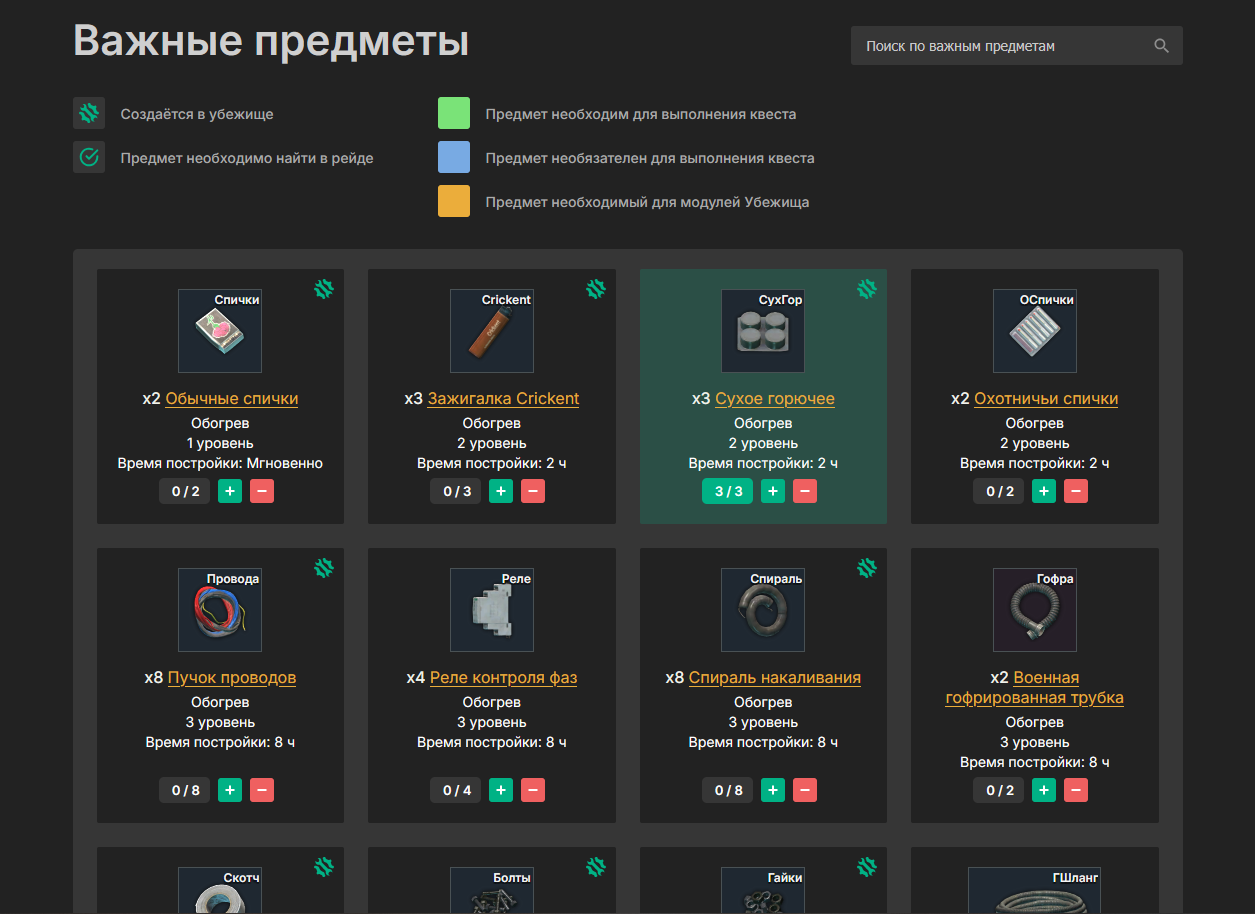Click the craftable-in-hideout icon on Спираль накаливания card

(867, 568)
